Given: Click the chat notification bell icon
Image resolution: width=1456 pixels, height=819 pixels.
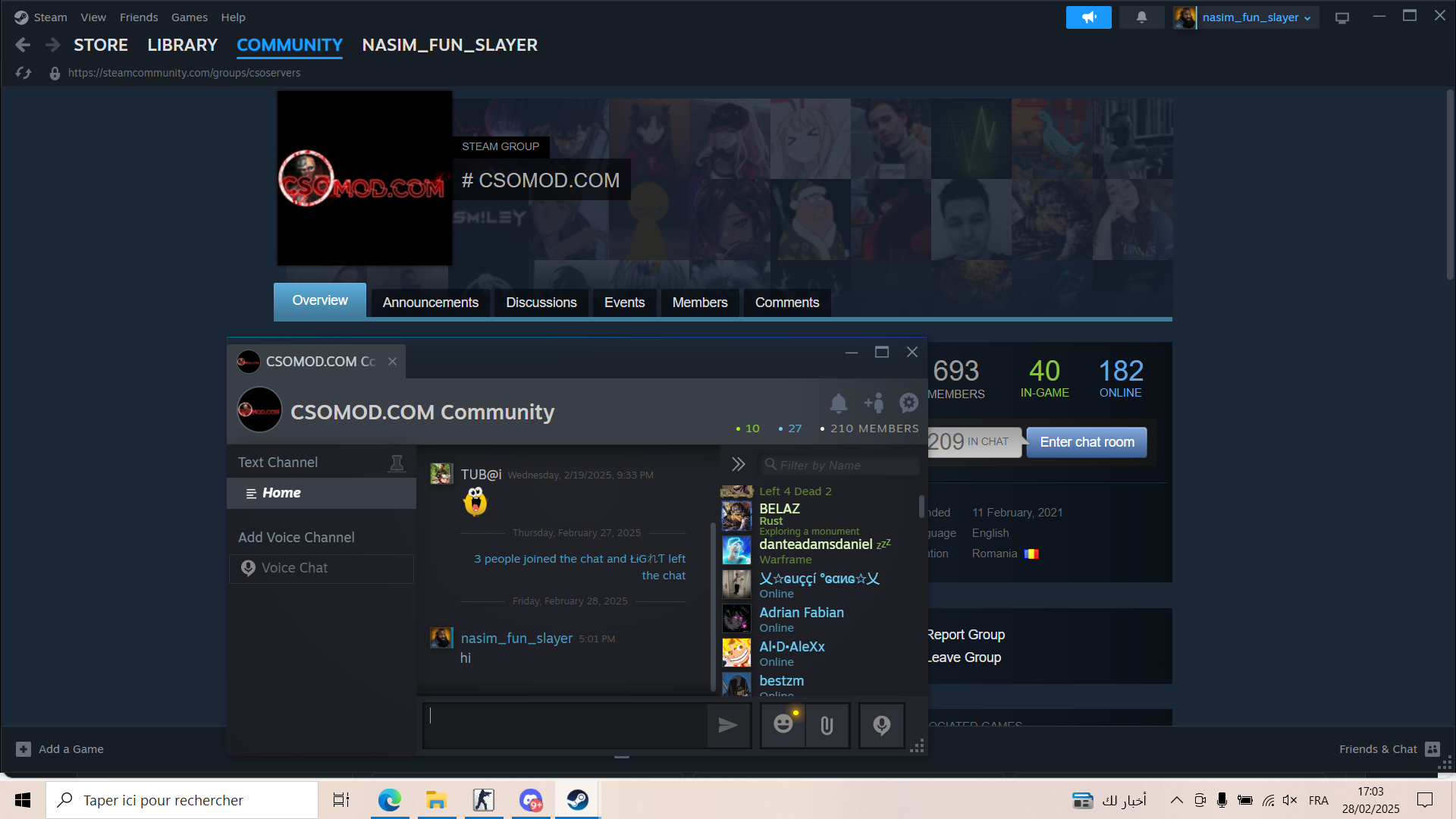Looking at the screenshot, I should (x=838, y=403).
